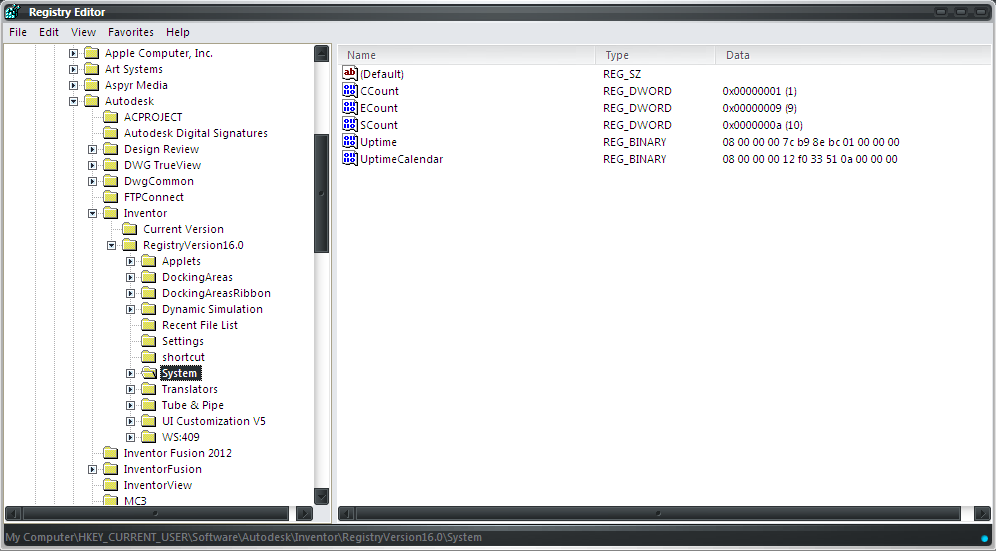Select the Recent File List folder icon
This screenshot has height=551, width=996.
[x=149, y=325]
